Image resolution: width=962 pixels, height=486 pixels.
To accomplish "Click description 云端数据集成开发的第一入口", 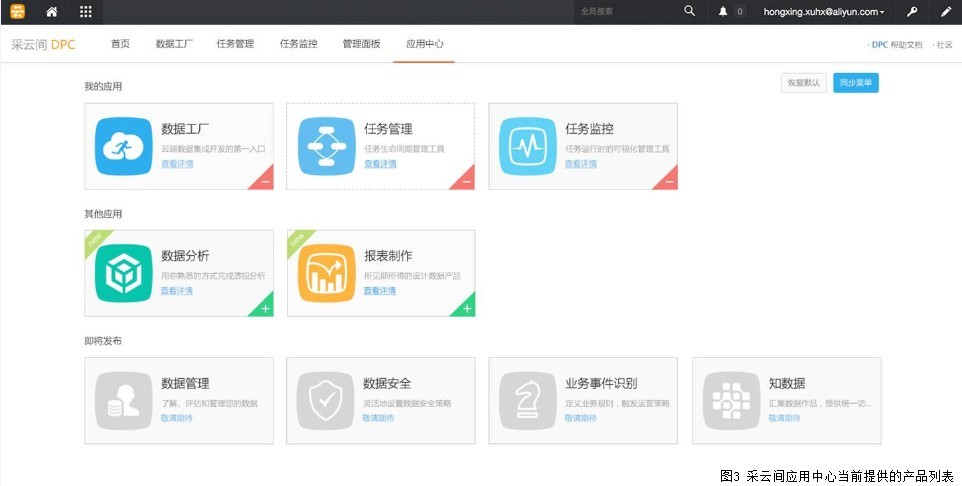I will 214,148.
